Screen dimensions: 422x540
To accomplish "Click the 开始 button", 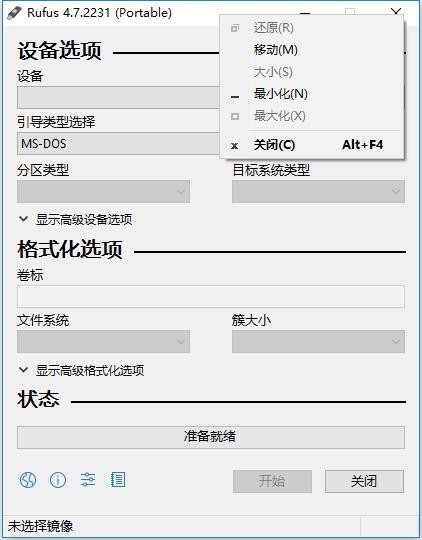I will (x=272, y=481).
